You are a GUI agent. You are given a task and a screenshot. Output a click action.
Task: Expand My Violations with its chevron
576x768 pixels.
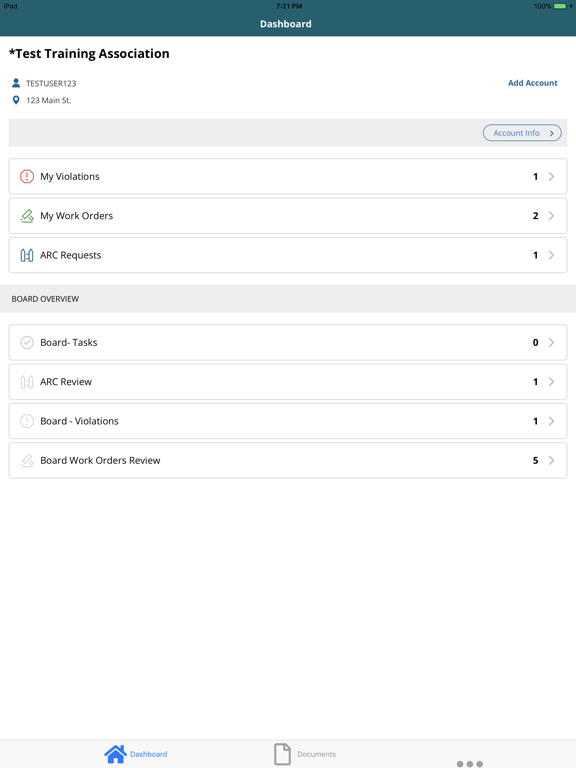tap(552, 176)
